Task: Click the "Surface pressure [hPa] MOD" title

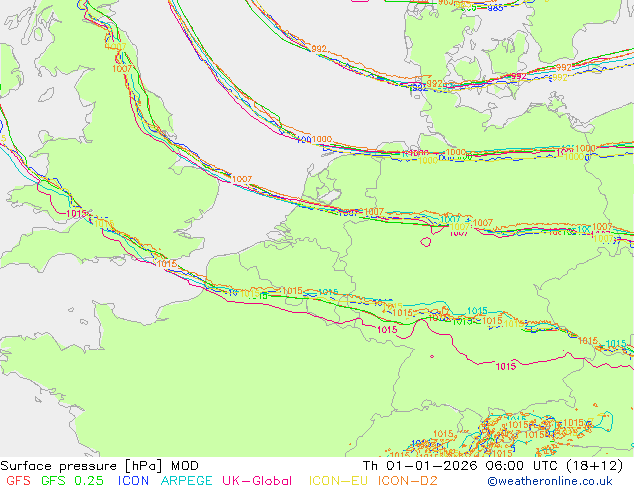Action: point(99,466)
